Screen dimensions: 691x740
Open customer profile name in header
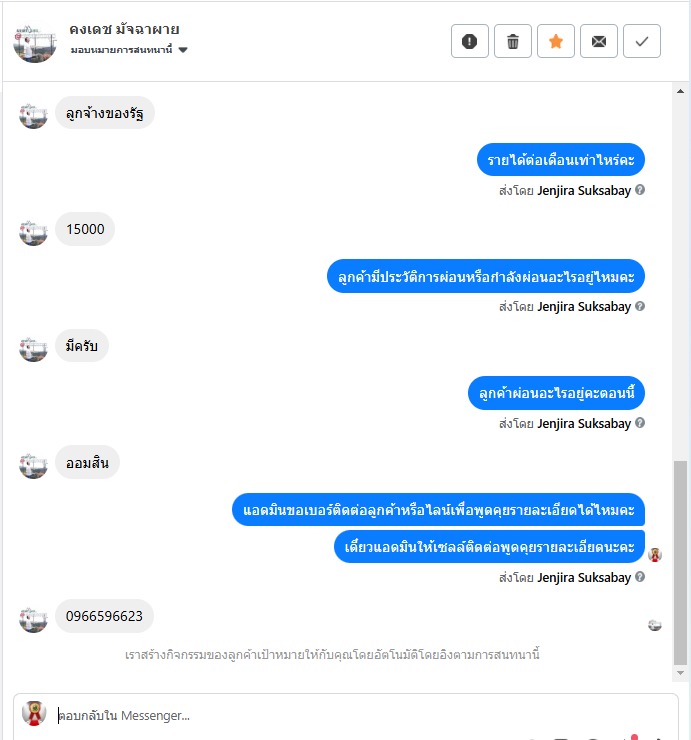point(124,29)
